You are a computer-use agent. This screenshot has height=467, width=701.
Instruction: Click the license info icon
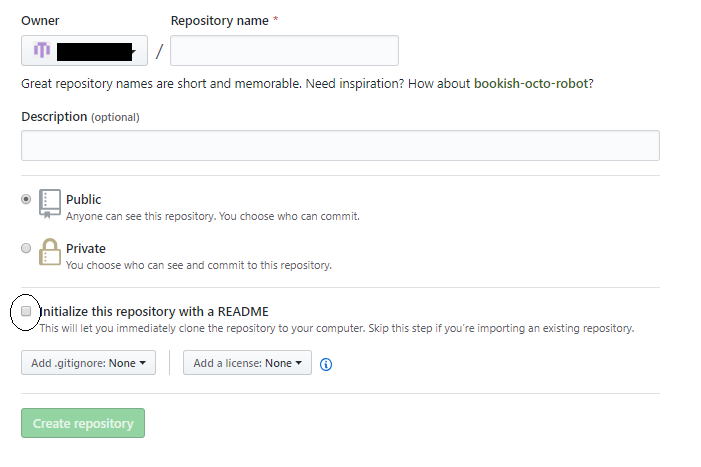point(326,365)
